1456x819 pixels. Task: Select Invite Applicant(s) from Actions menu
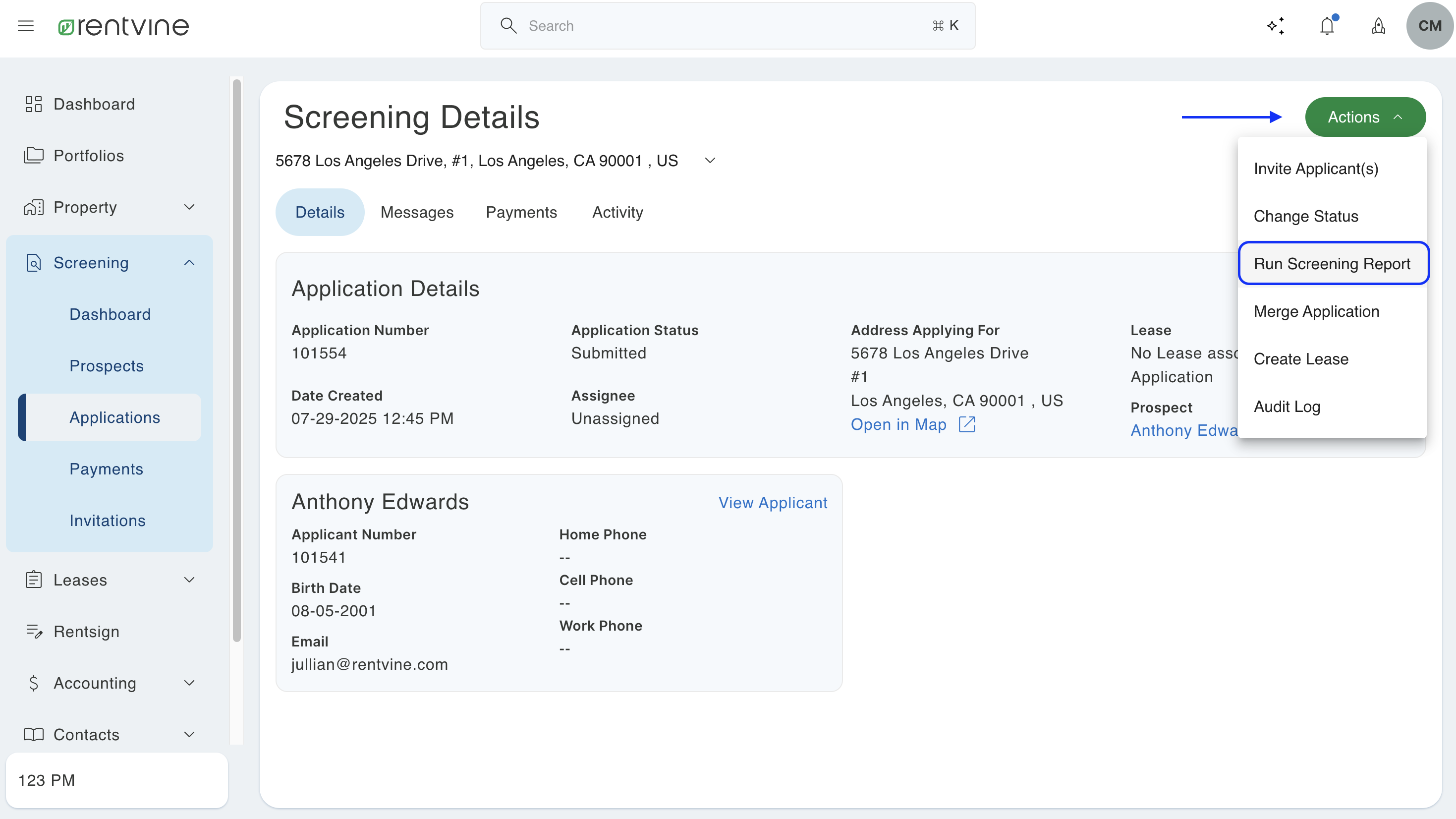1332,169
